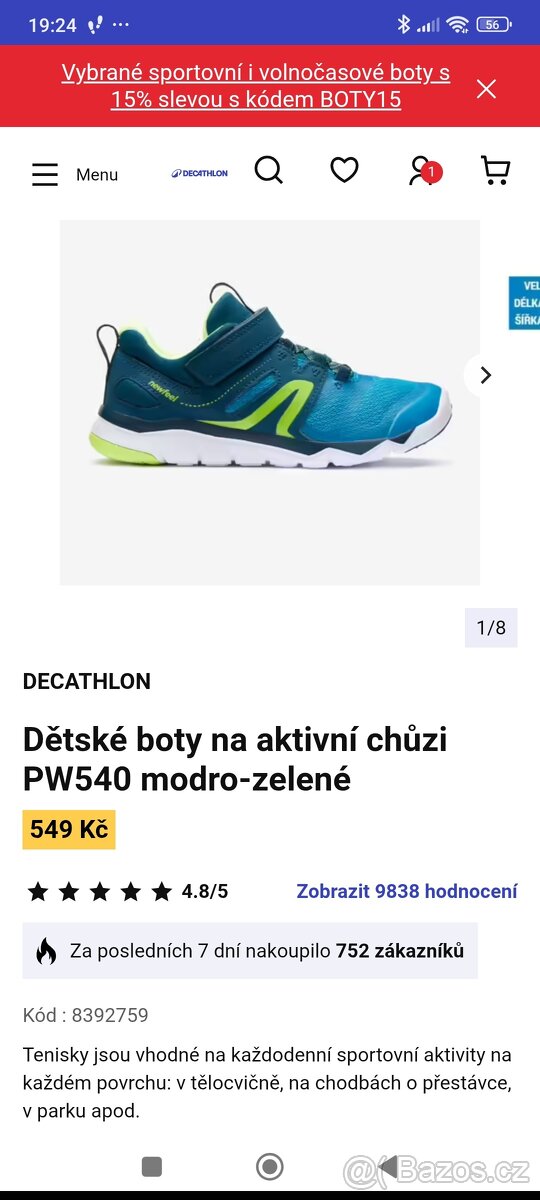Show next product image arrow

tap(486, 375)
